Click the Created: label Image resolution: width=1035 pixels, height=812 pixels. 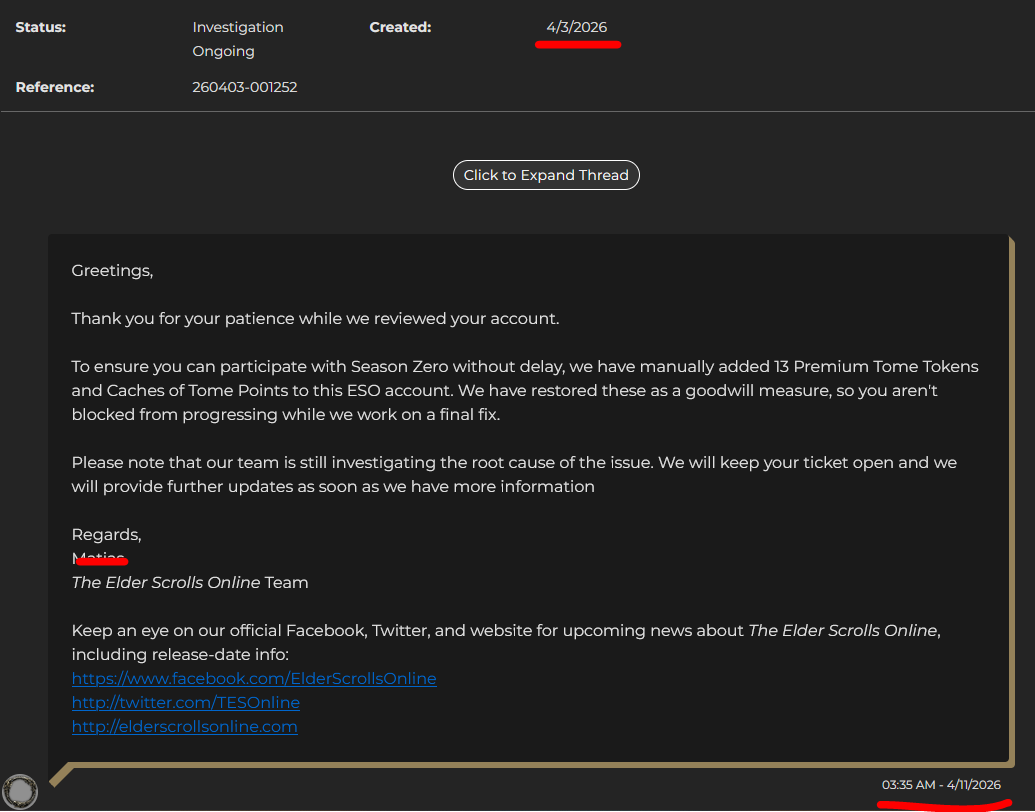coord(400,27)
